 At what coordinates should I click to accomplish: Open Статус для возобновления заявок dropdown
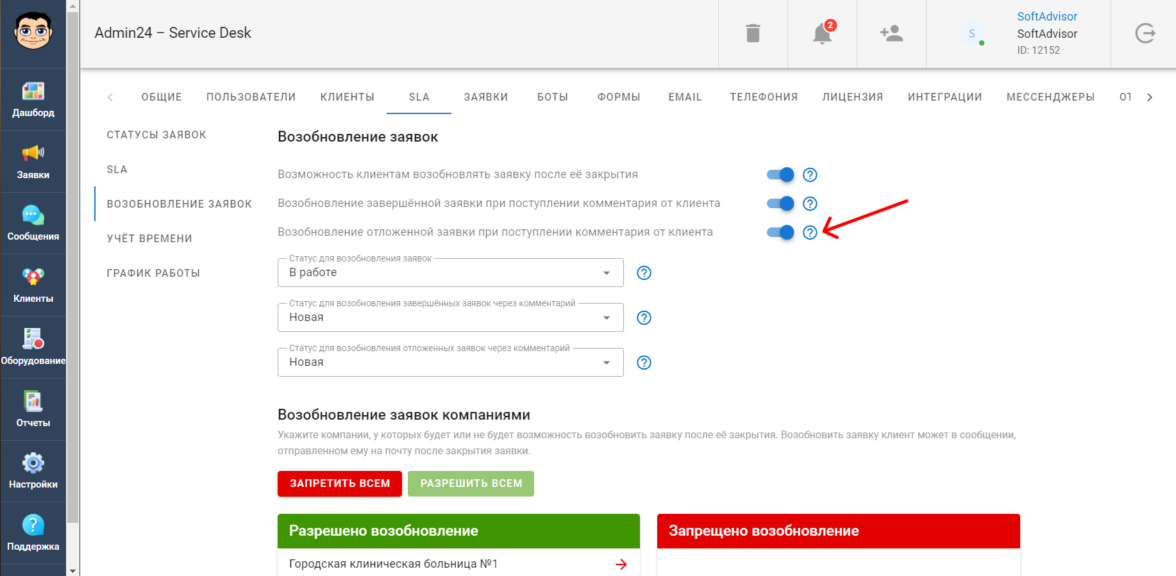[451, 272]
